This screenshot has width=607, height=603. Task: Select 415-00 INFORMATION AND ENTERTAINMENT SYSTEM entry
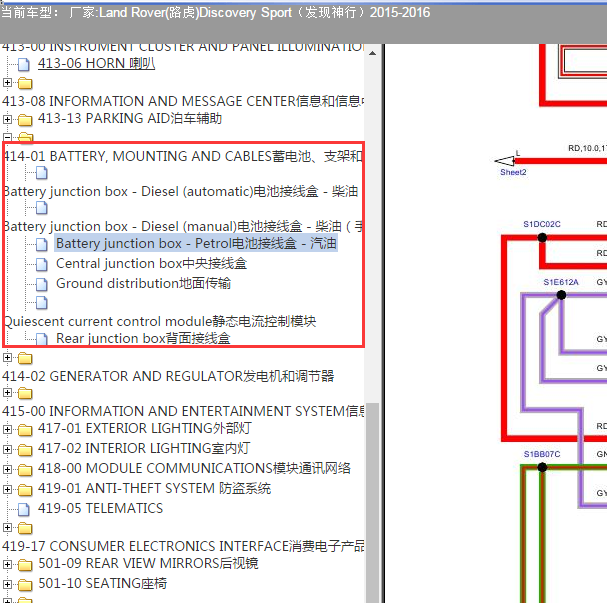[x=183, y=411]
